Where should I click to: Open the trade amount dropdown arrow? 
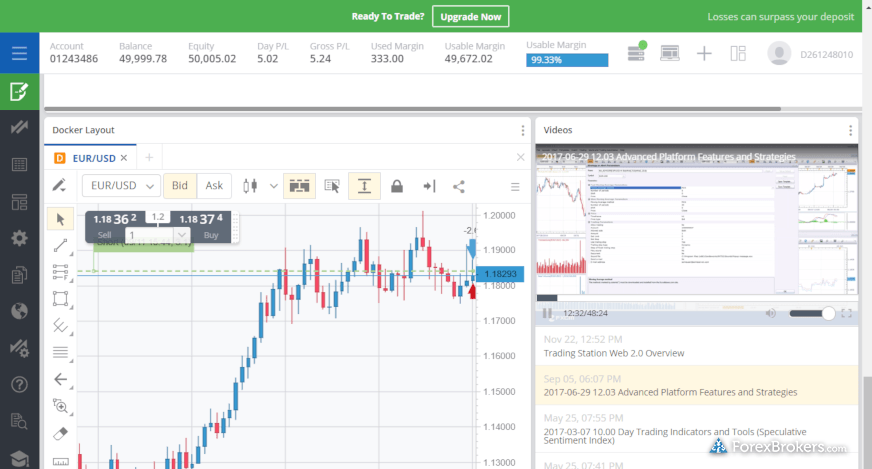(181, 235)
